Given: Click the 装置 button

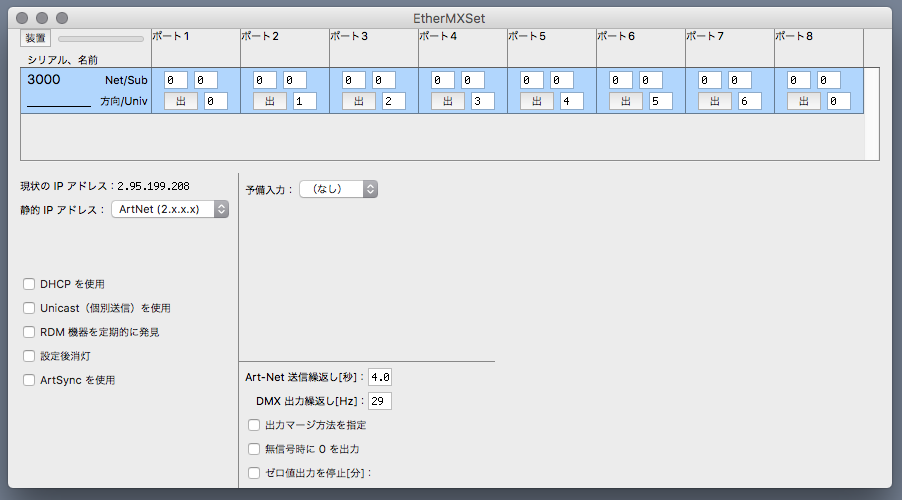Looking at the screenshot, I should [x=35, y=38].
